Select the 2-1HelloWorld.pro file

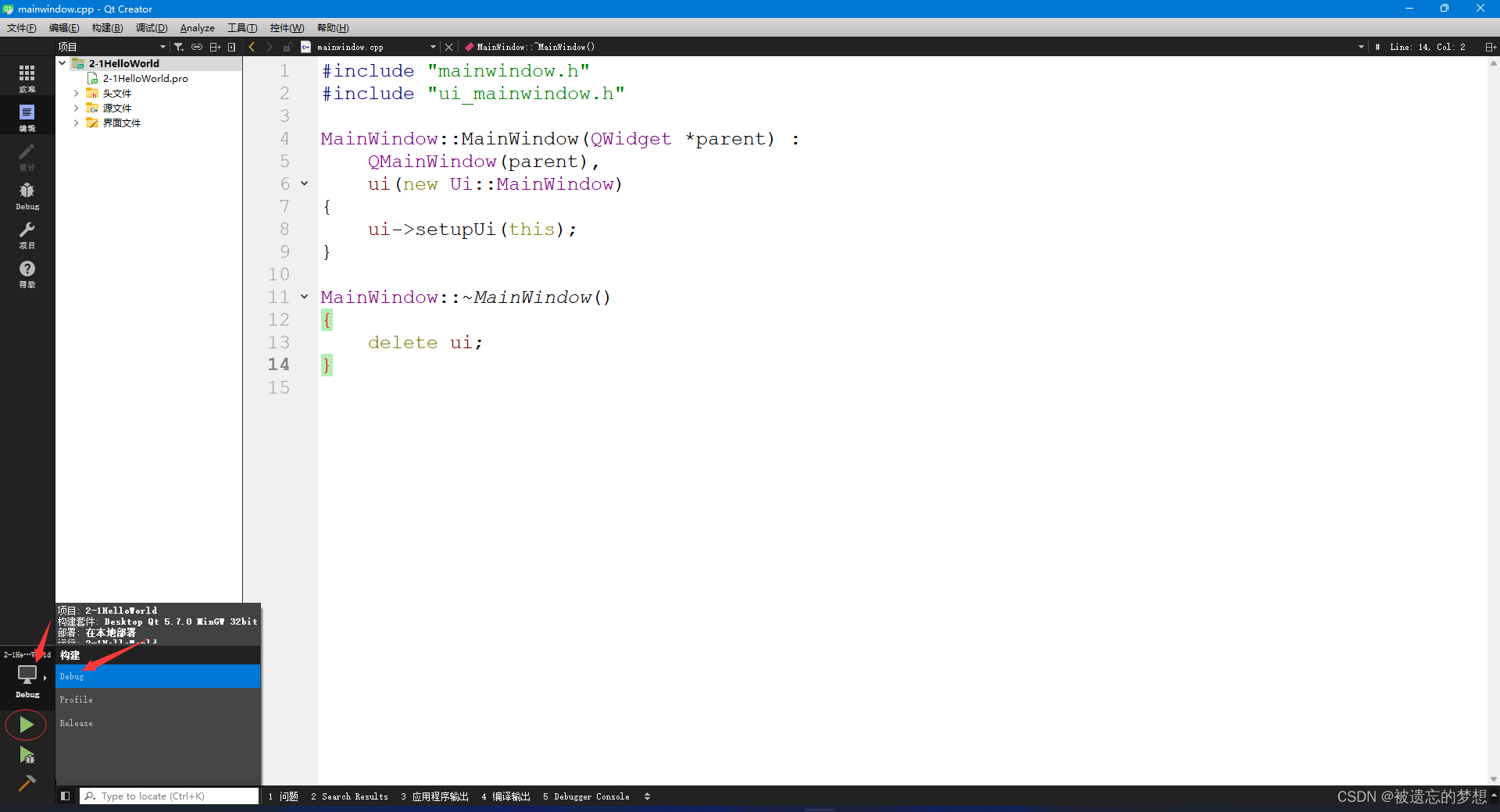145,78
